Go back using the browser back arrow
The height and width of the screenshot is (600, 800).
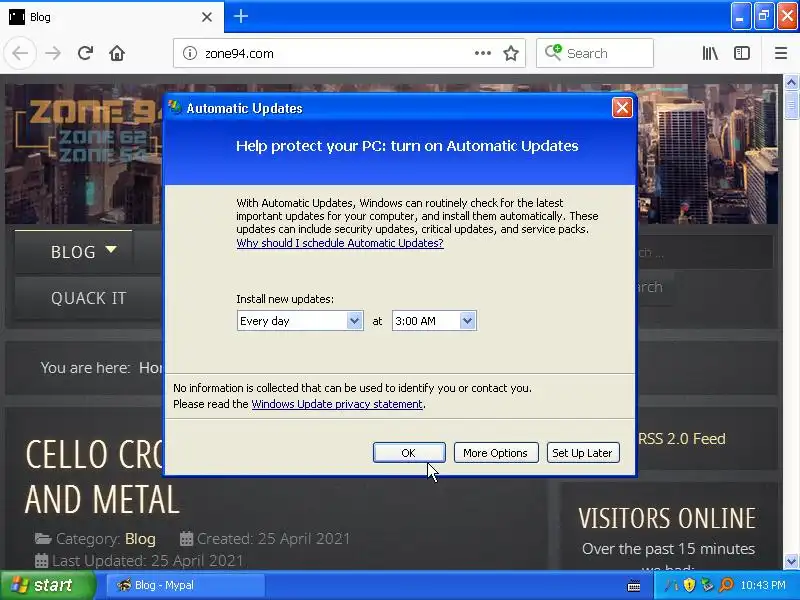(x=20, y=53)
